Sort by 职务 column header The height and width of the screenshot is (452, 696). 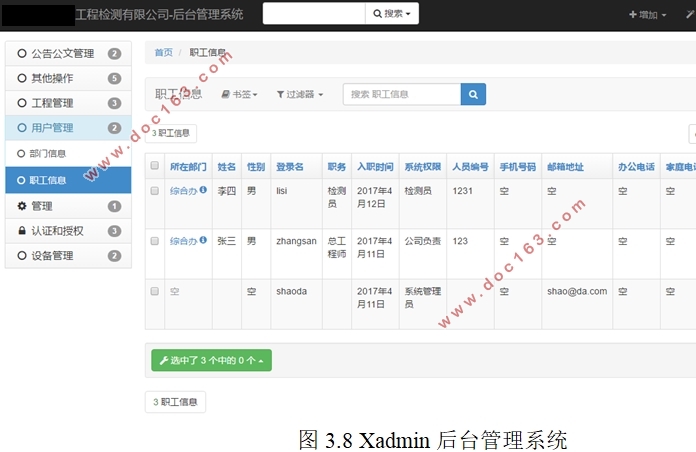coord(336,167)
